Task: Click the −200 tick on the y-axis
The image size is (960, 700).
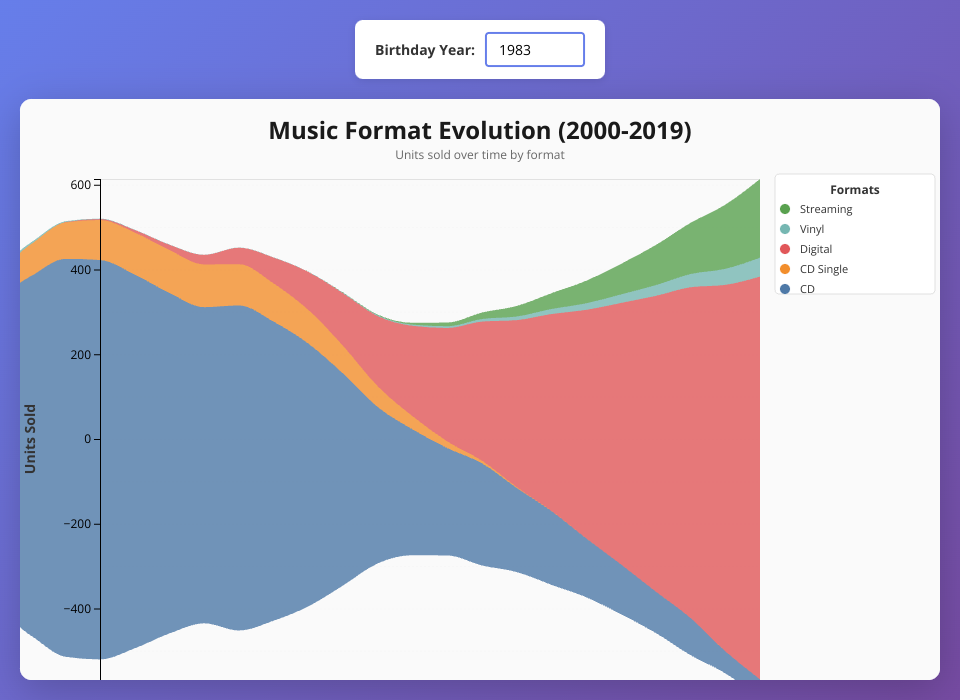Action: (x=76, y=524)
